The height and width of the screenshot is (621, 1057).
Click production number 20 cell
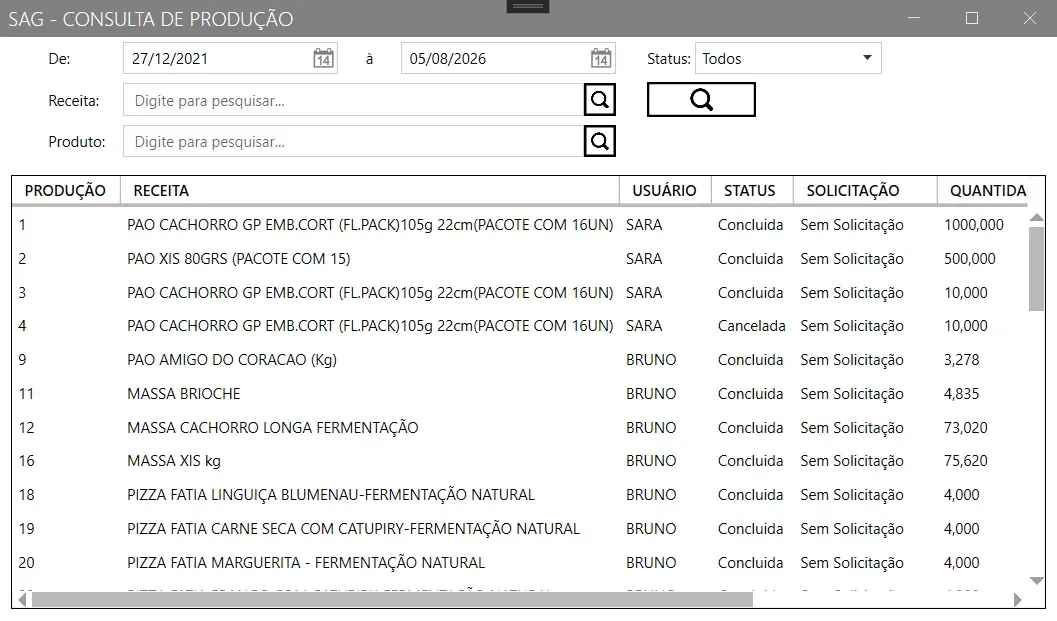tap(26, 562)
